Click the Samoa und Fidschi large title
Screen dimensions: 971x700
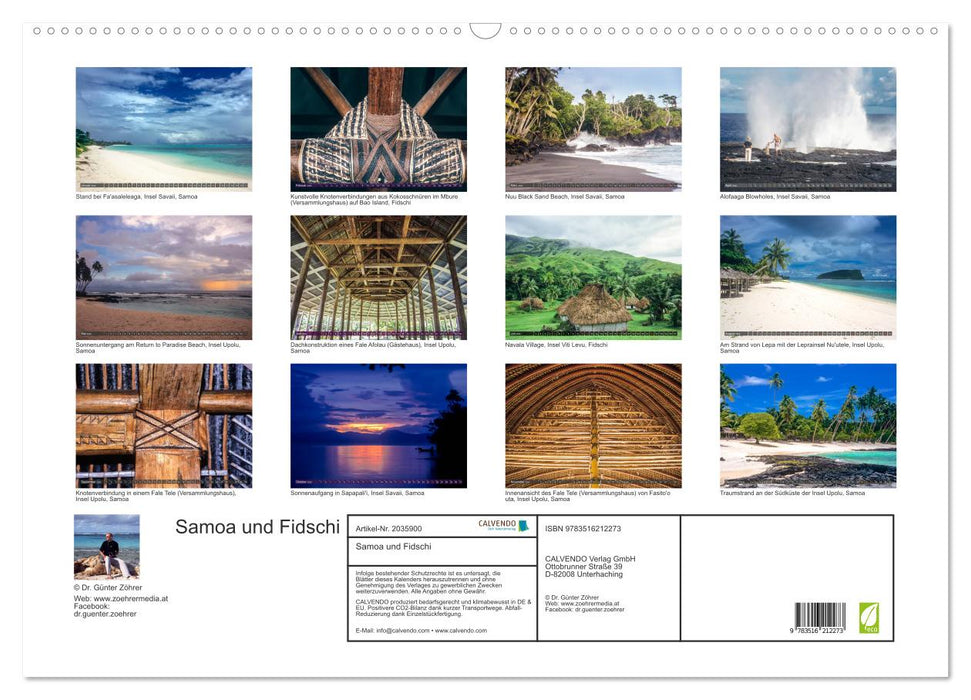click(x=257, y=527)
